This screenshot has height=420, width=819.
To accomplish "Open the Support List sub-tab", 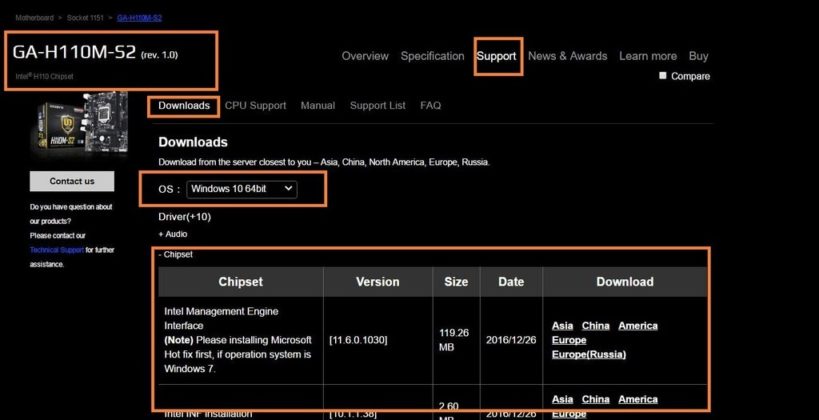I will [x=377, y=105].
